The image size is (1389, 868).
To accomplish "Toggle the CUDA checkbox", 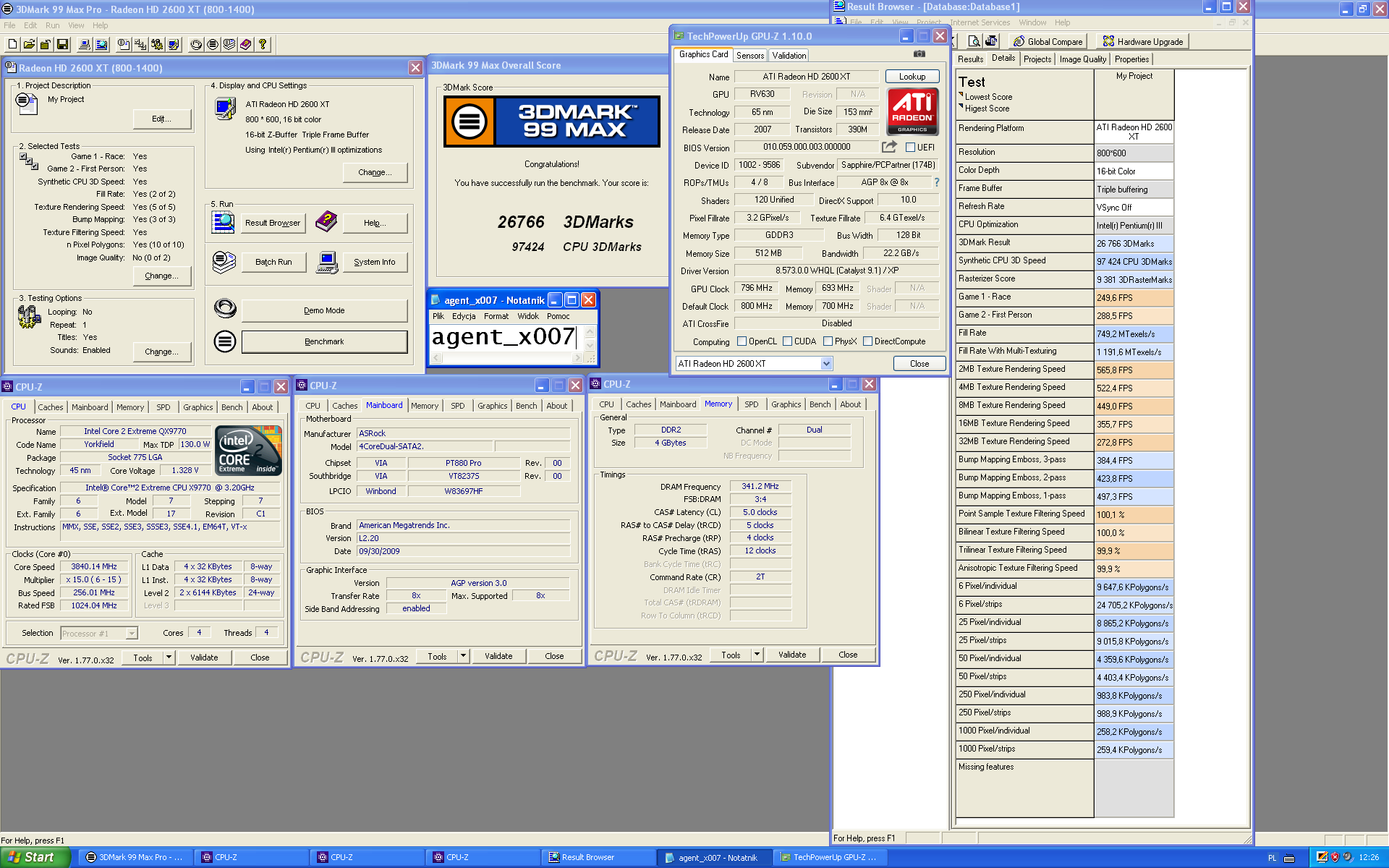I will pyautogui.click(x=786, y=341).
